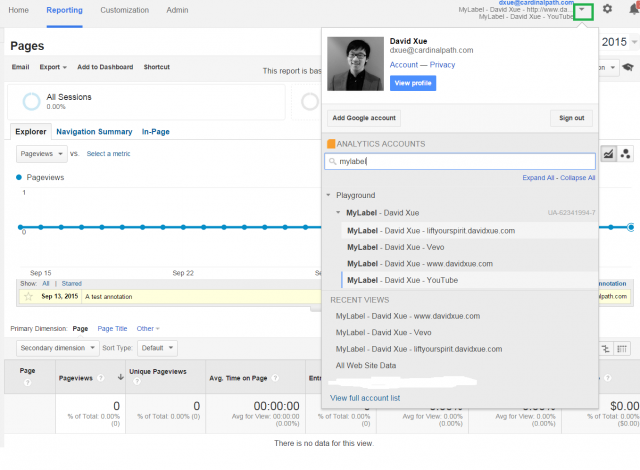Click the Shortcut button
The height and width of the screenshot is (470, 640).
click(157, 67)
